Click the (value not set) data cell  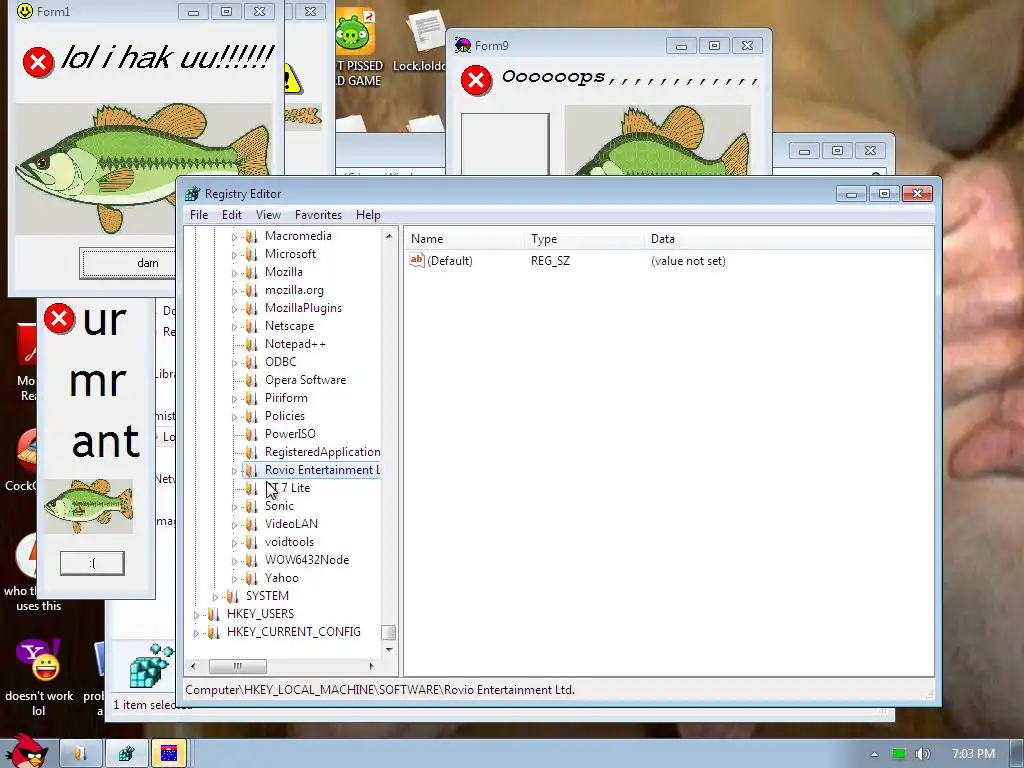pos(688,261)
